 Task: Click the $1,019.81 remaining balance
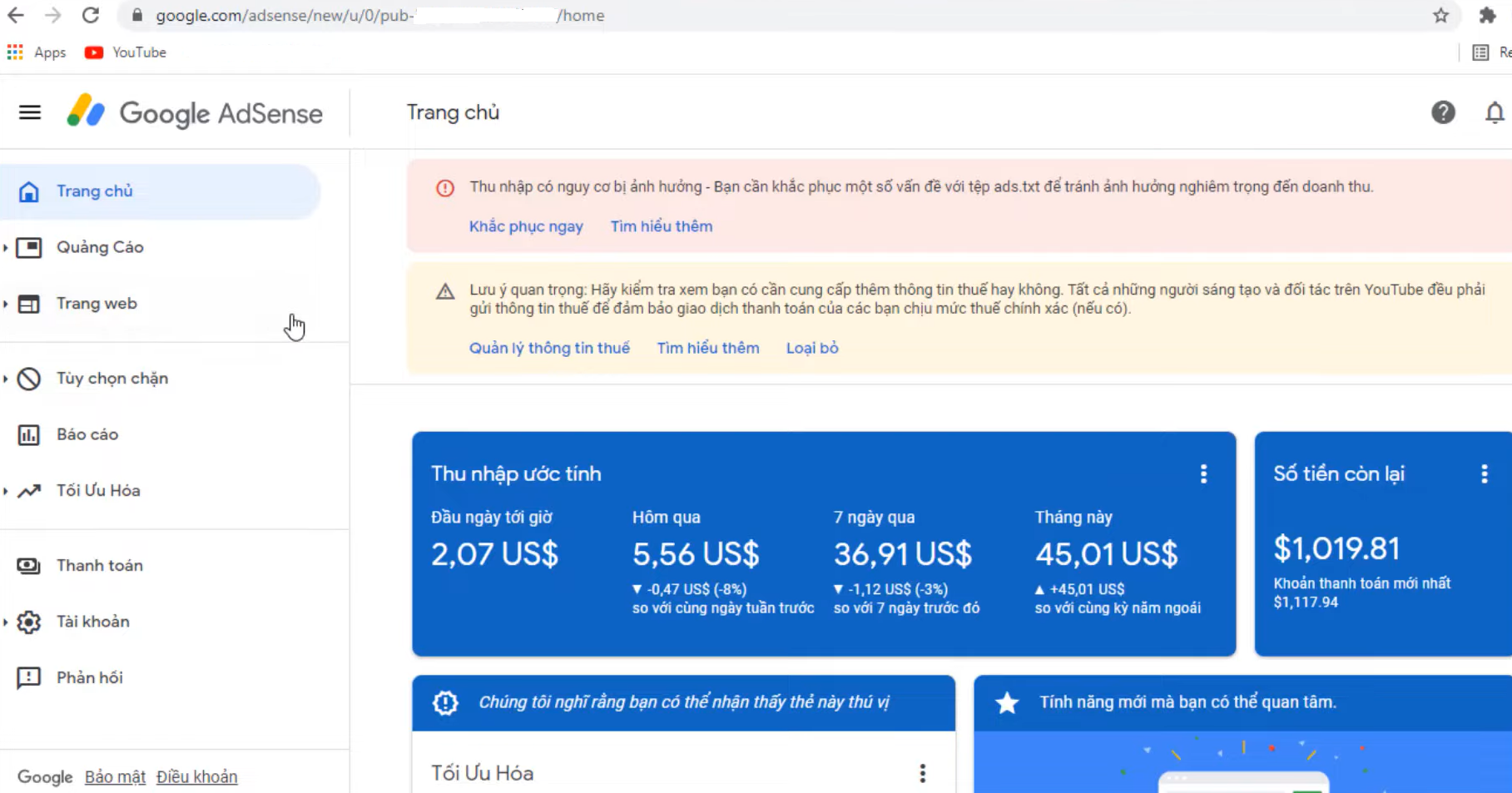pyautogui.click(x=1336, y=549)
